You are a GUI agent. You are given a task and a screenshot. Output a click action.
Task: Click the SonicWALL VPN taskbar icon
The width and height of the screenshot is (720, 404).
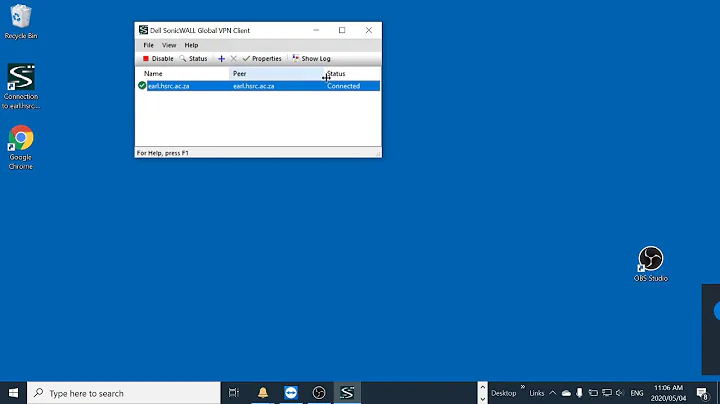tap(347, 393)
